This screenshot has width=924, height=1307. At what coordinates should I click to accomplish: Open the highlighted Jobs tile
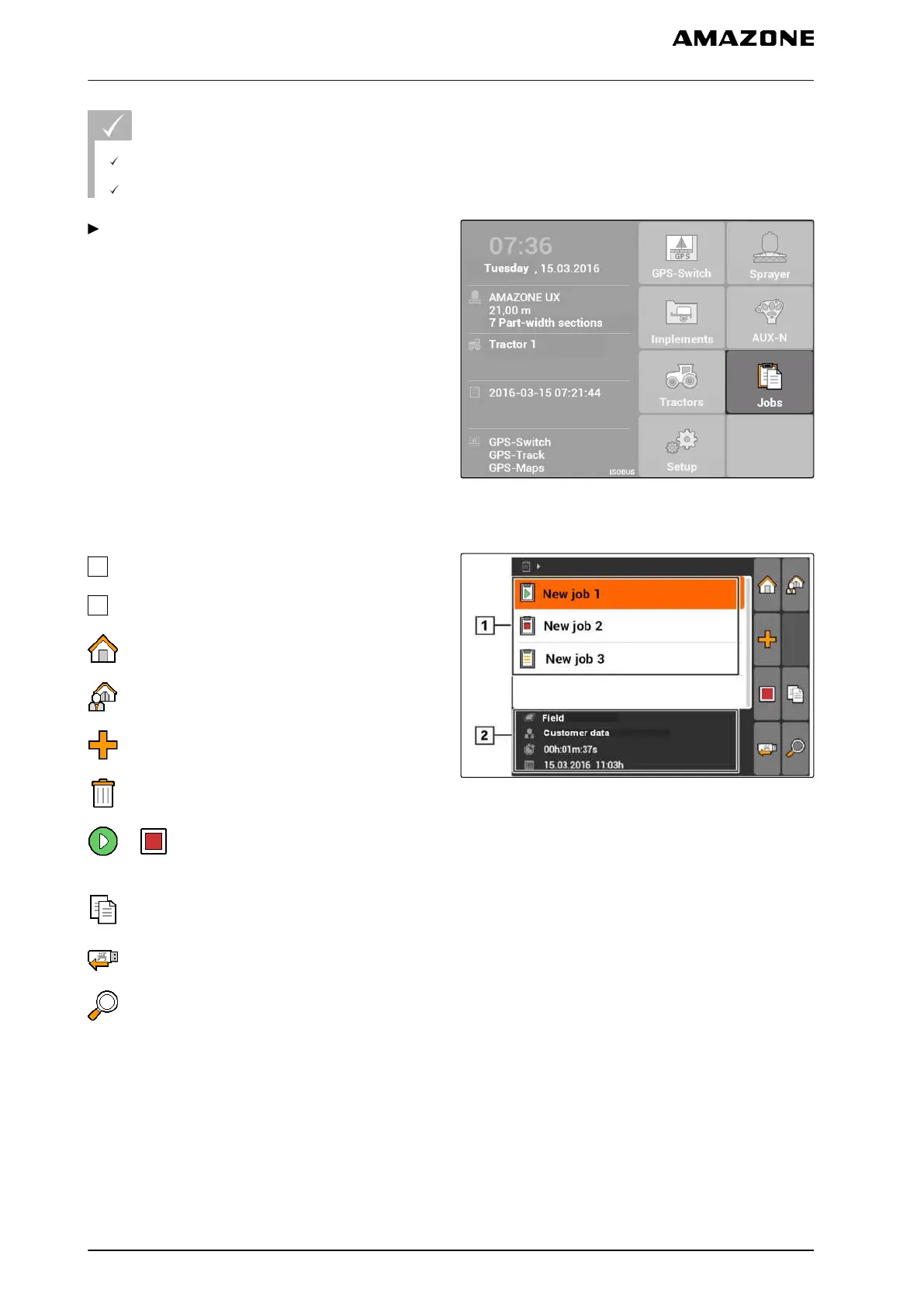[x=770, y=382]
